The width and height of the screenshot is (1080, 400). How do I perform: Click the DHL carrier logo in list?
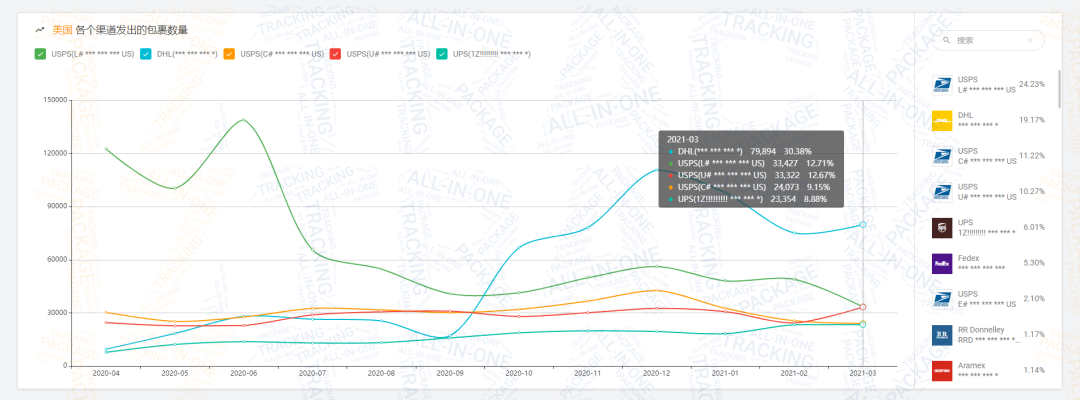[941, 121]
